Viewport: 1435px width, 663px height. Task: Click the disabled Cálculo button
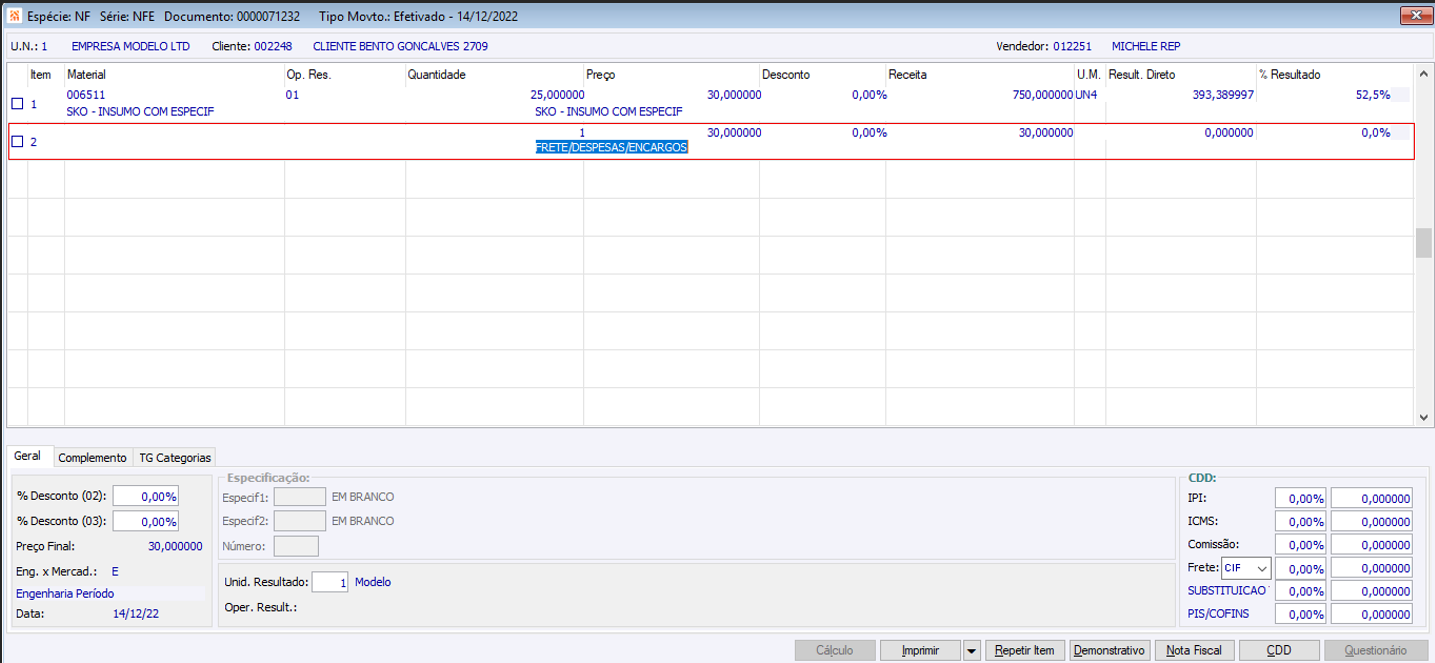coord(835,651)
